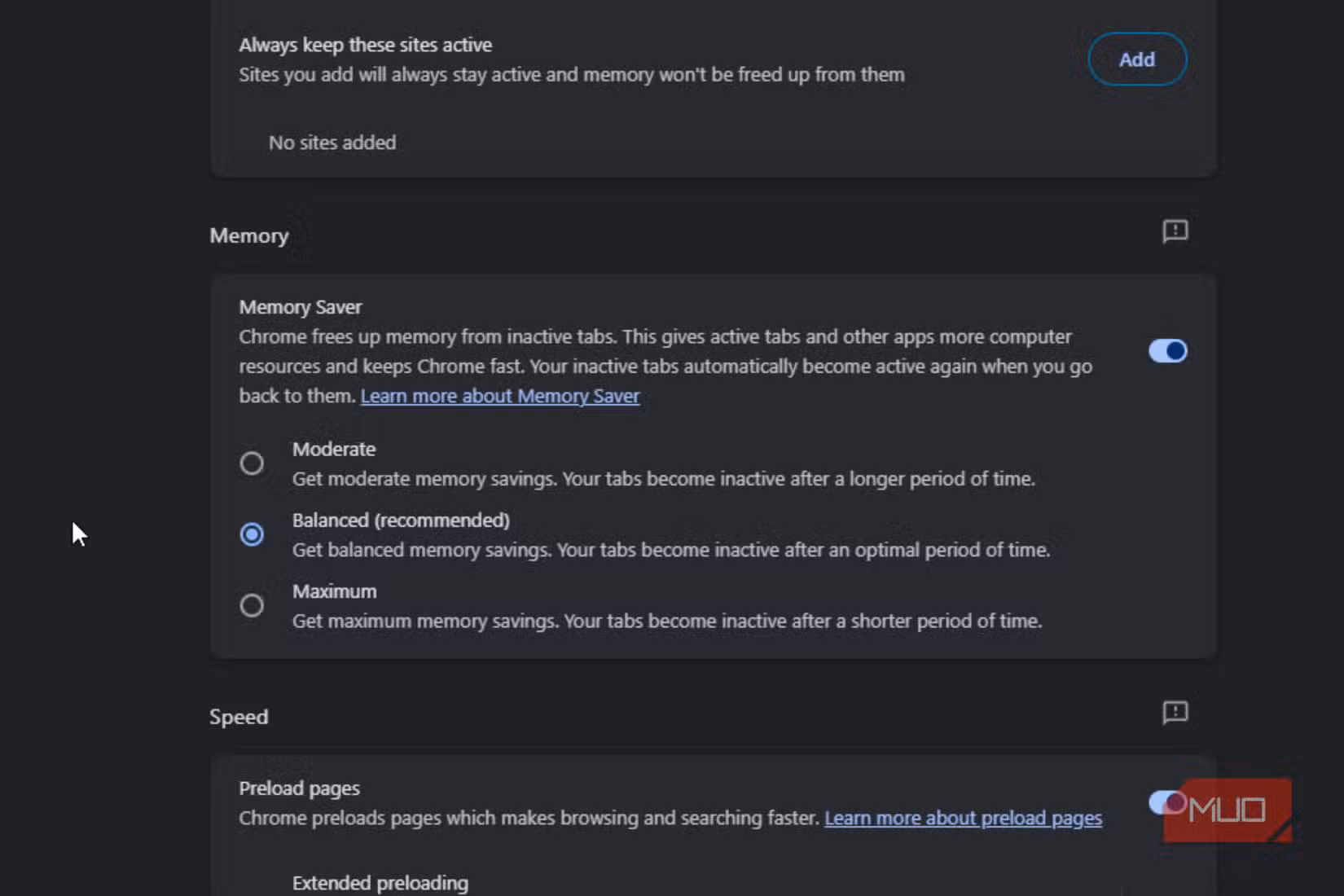Choose the Maximum memory savings option
1344x896 pixels.
pyautogui.click(x=252, y=605)
